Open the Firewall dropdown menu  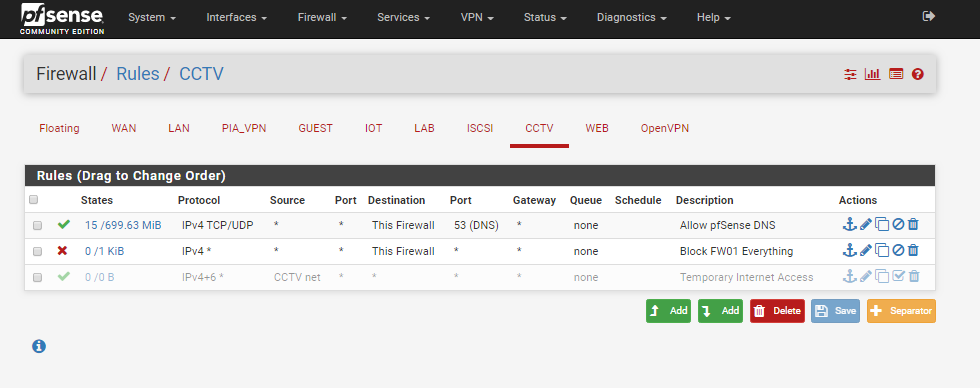click(x=322, y=18)
